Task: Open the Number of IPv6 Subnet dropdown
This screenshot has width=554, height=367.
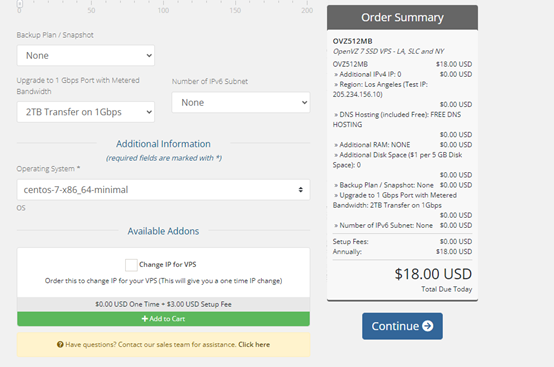Action: tap(241, 102)
